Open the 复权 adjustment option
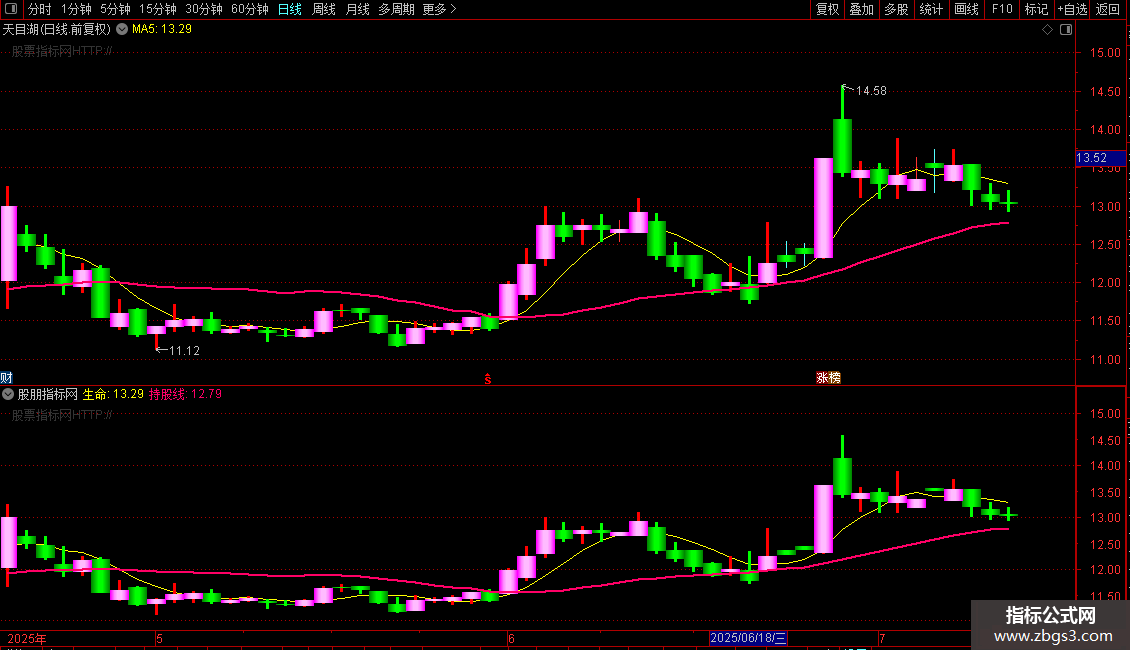The width and height of the screenshot is (1130, 650). click(x=827, y=9)
